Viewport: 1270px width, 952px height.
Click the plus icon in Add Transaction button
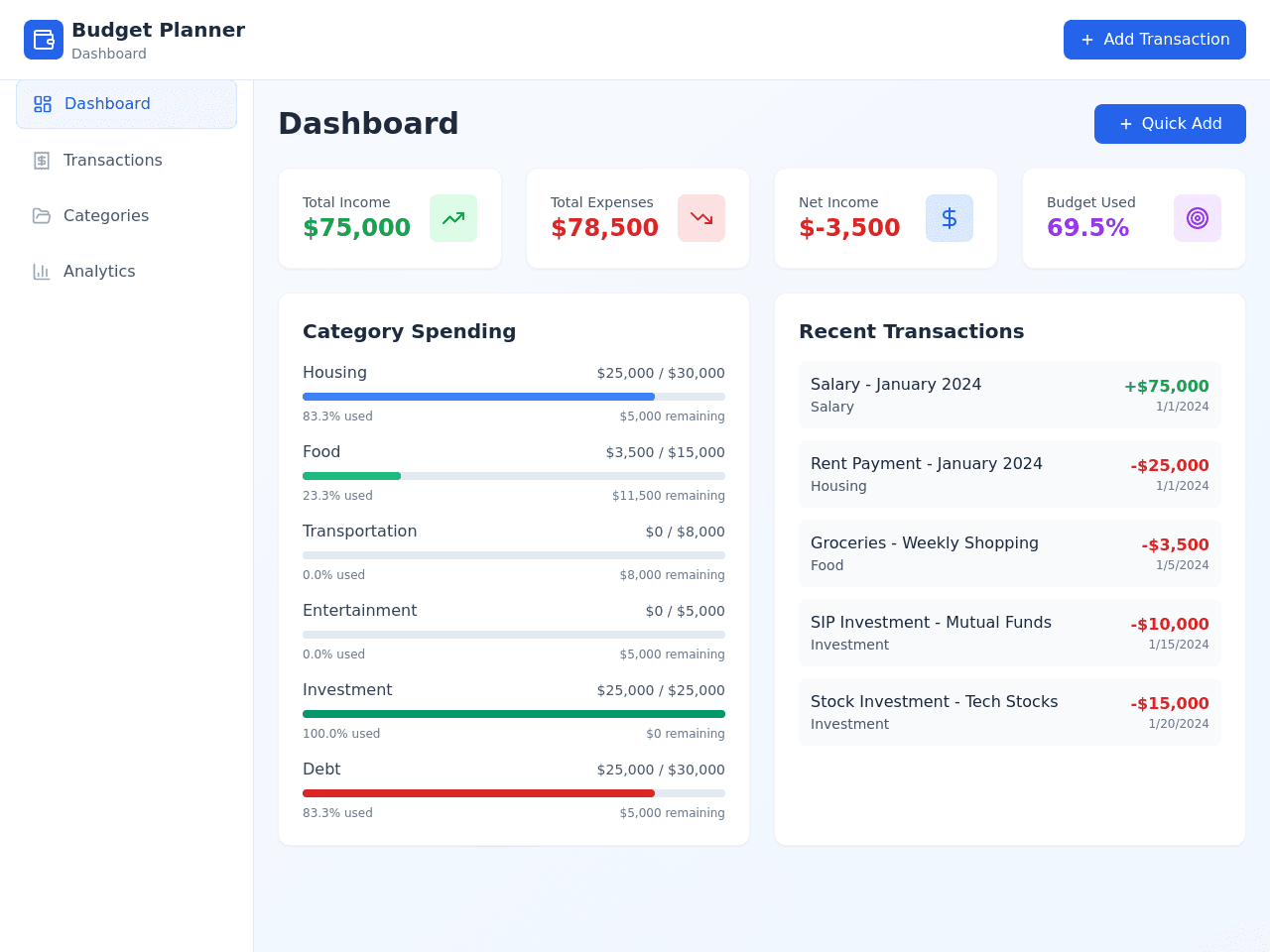tap(1087, 40)
